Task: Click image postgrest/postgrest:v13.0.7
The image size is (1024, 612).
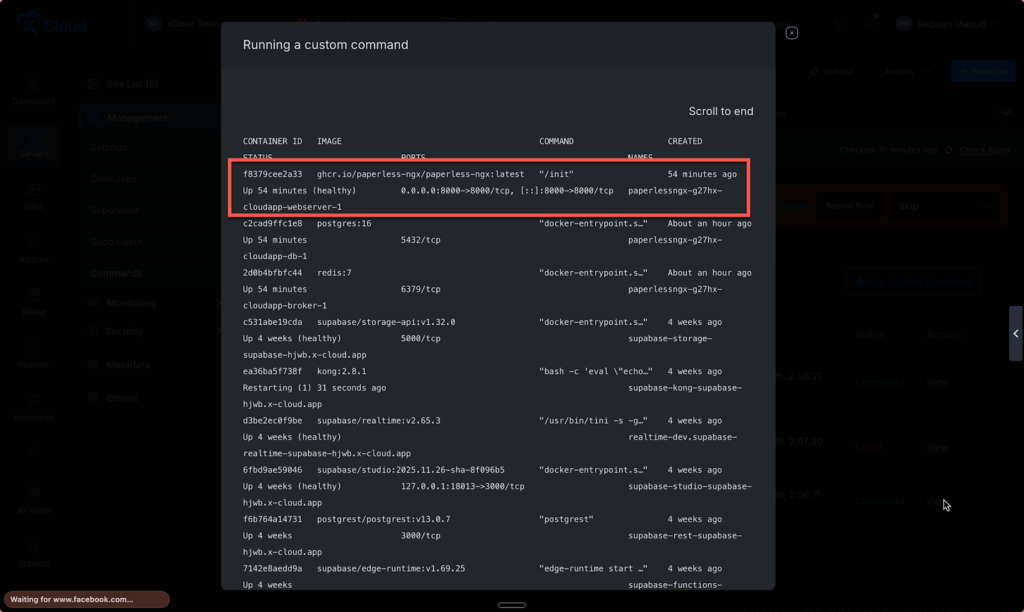Action: click(383, 519)
